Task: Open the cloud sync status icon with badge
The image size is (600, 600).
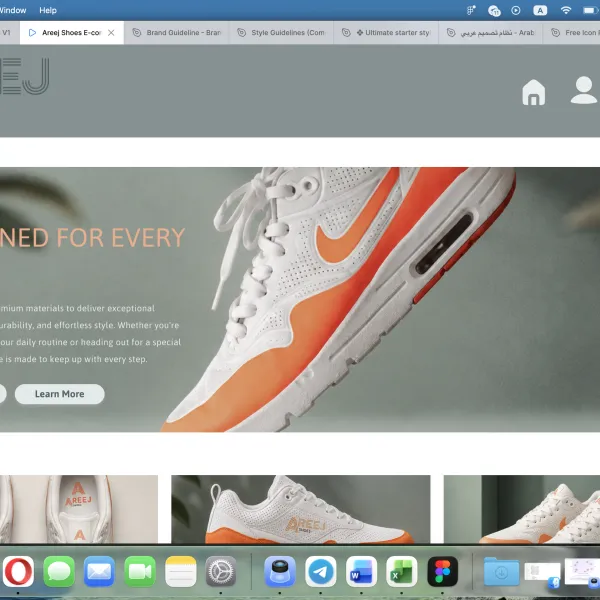Action: (x=494, y=11)
